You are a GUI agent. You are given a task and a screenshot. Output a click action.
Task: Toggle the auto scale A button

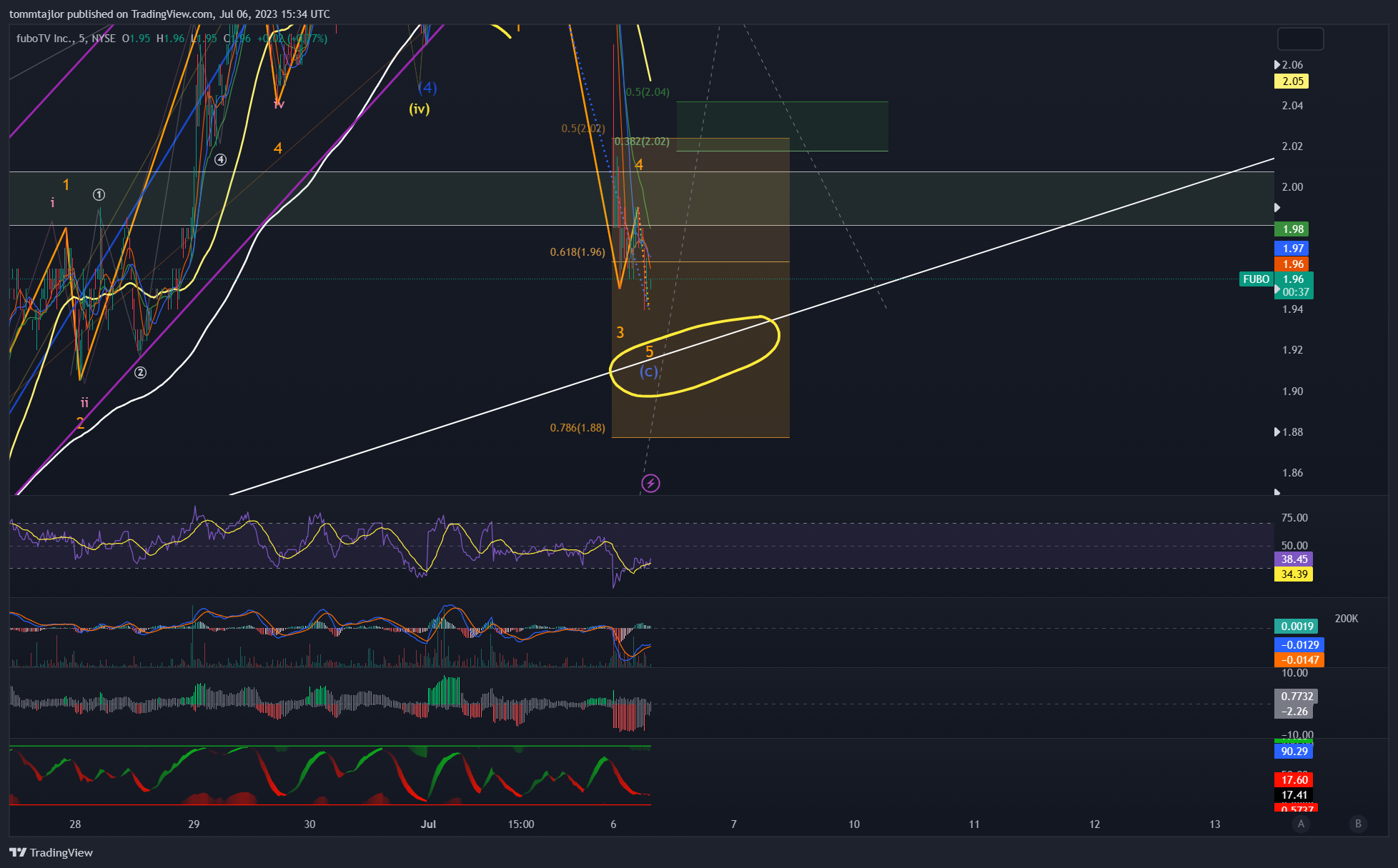pyautogui.click(x=1301, y=824)
